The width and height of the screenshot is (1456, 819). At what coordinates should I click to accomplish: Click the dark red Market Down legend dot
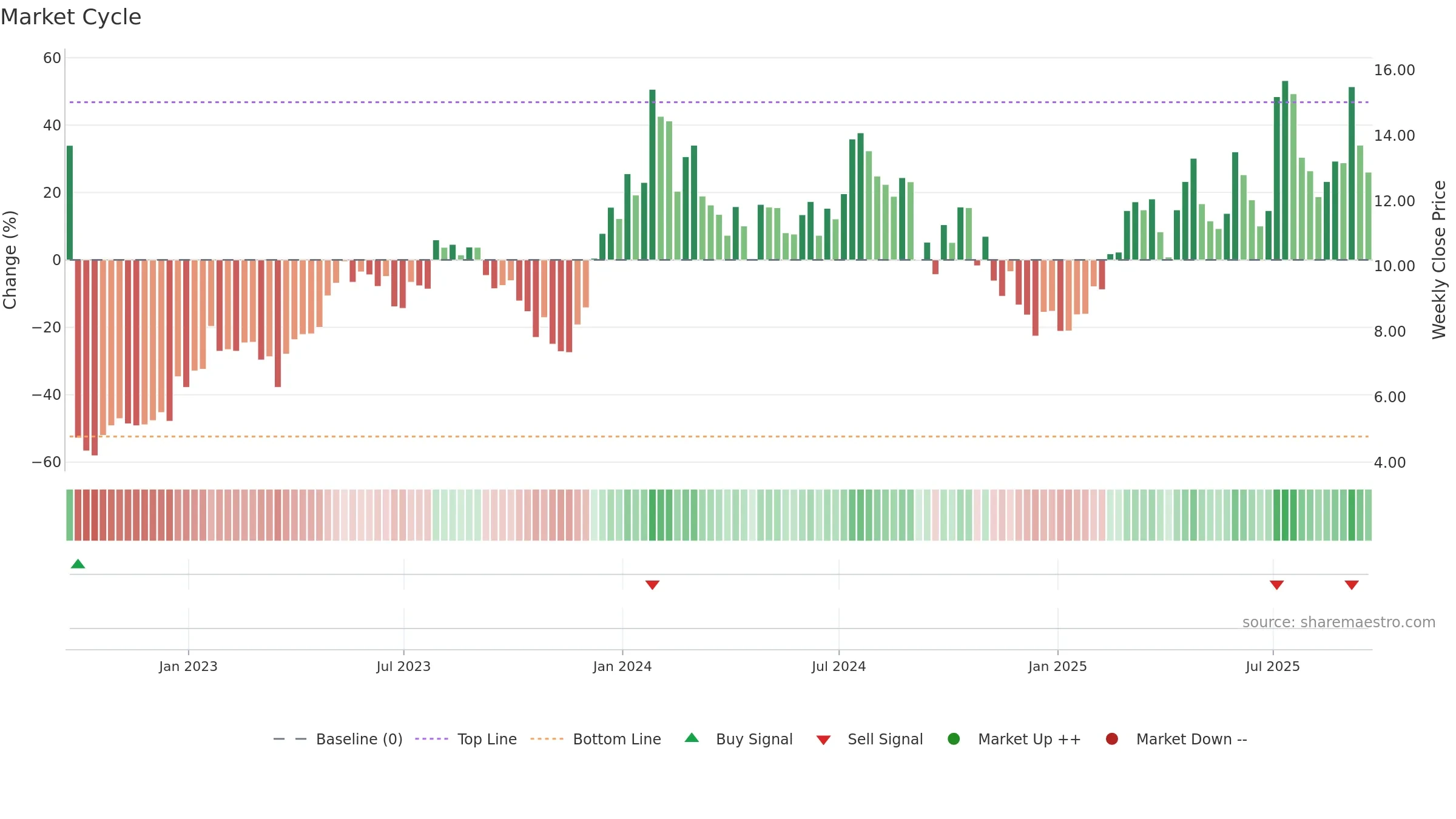point(1112,739)
